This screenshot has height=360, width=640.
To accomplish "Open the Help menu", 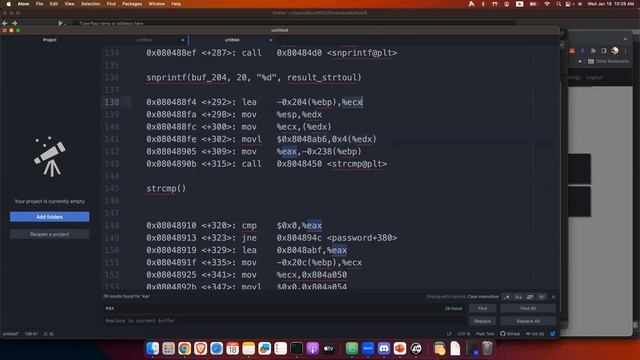I will coord(176,4).
